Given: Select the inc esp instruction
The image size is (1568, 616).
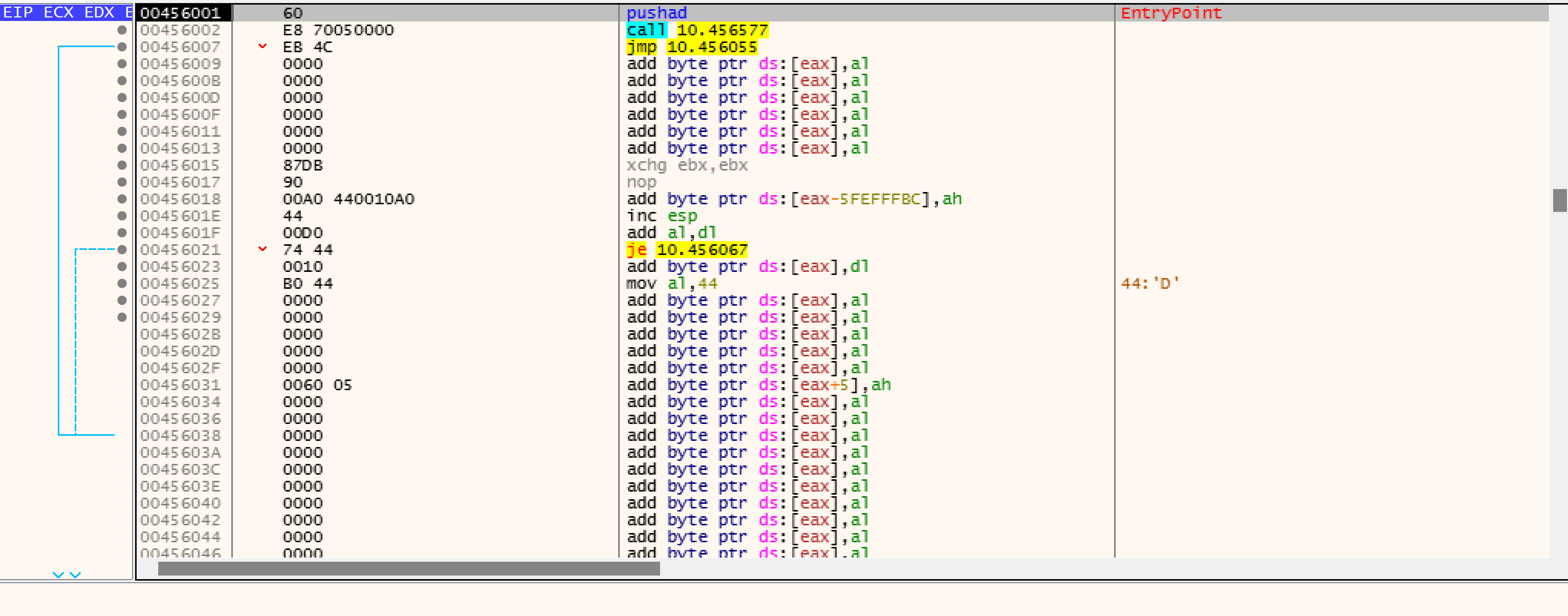Looking at the screenshot, I should pos(661,216).
